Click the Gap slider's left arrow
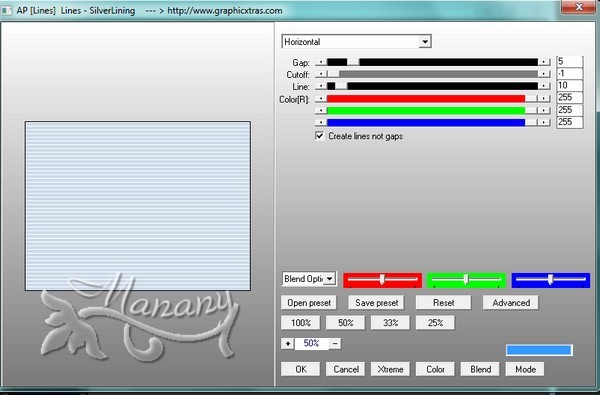Screen dimensions: 600x395 [x=321, y=62]
